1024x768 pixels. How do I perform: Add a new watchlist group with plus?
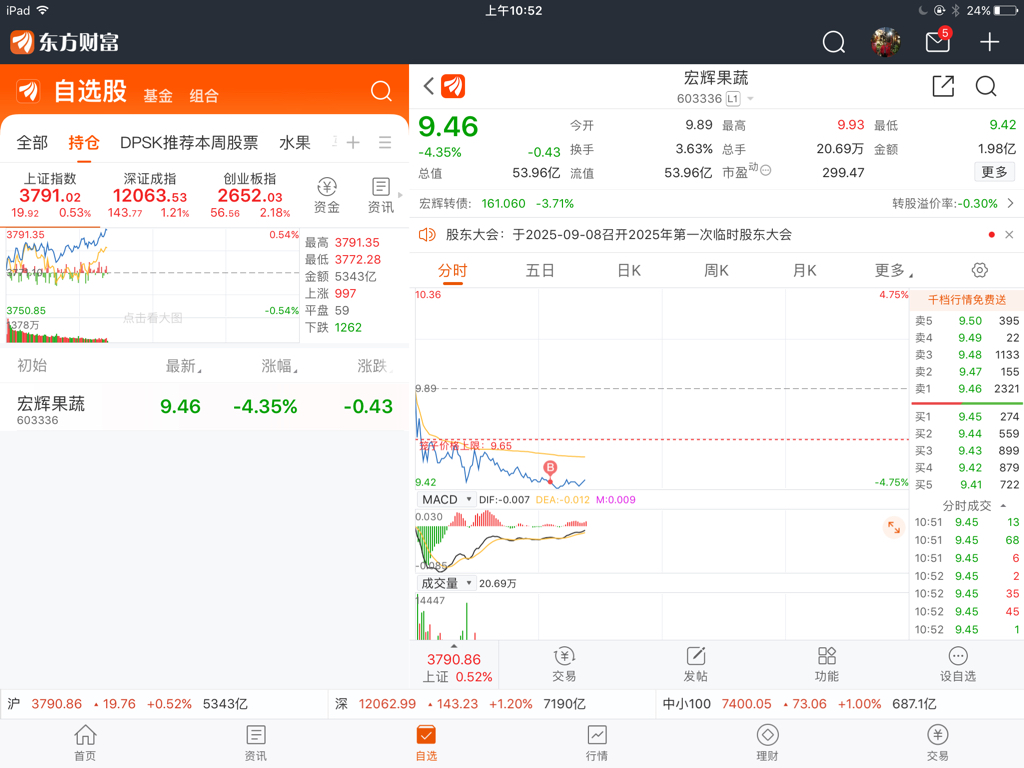click(x=353, y=142)
